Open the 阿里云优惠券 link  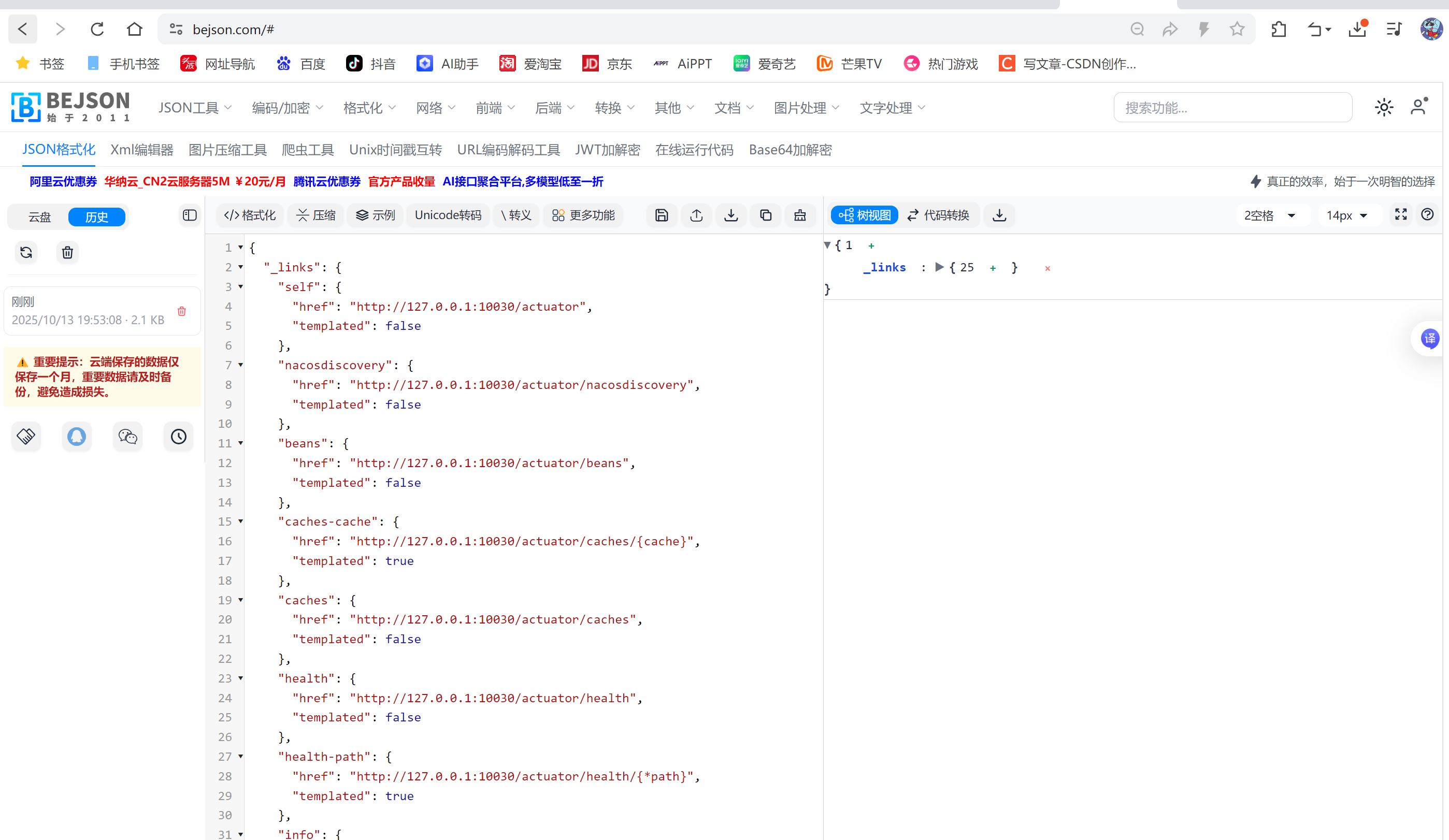(x=63, y=182)
